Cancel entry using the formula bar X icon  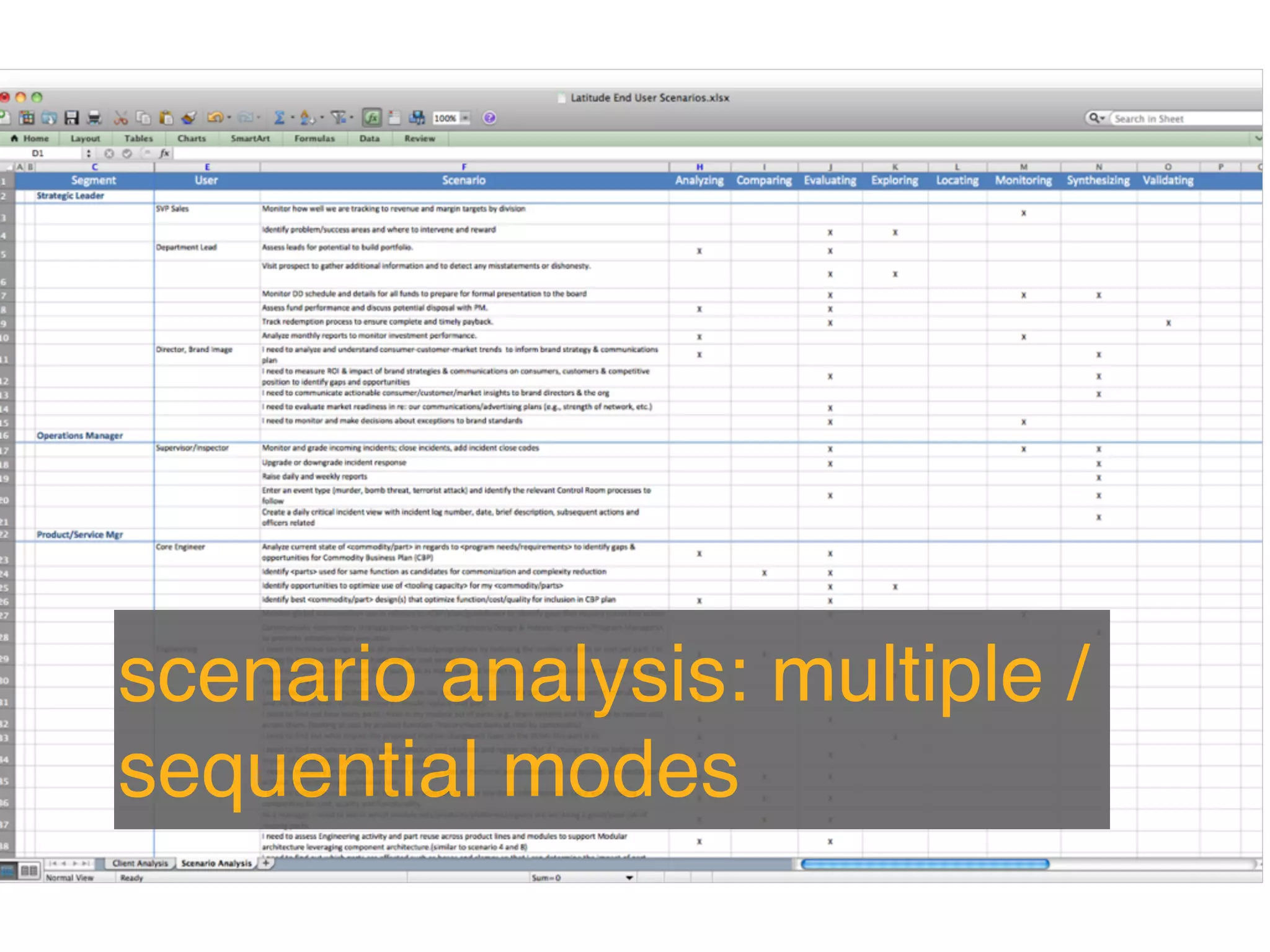[109, 153]
